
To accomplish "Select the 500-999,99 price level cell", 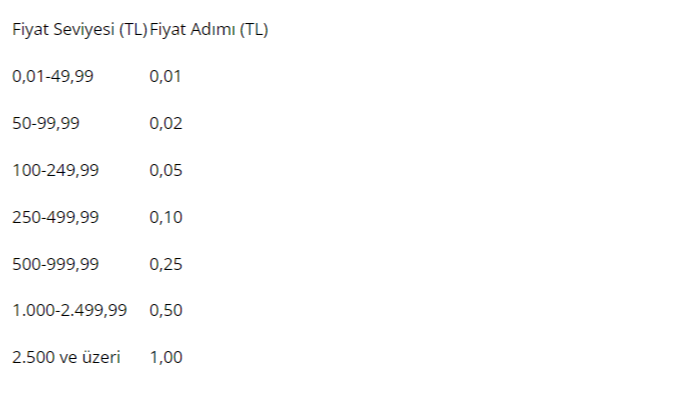I will pos(55,264).
